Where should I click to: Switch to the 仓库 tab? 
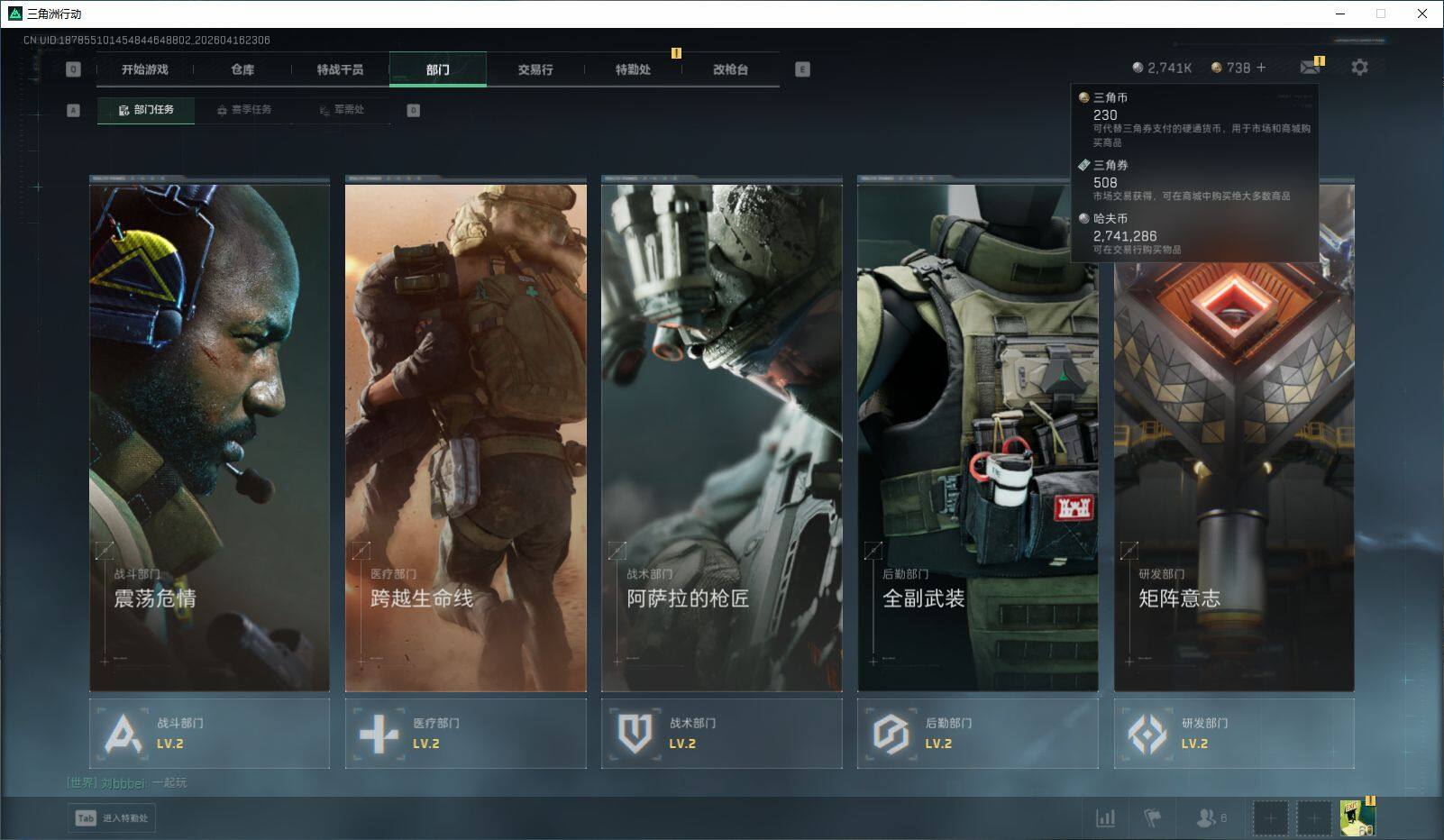tap(242, 69)
